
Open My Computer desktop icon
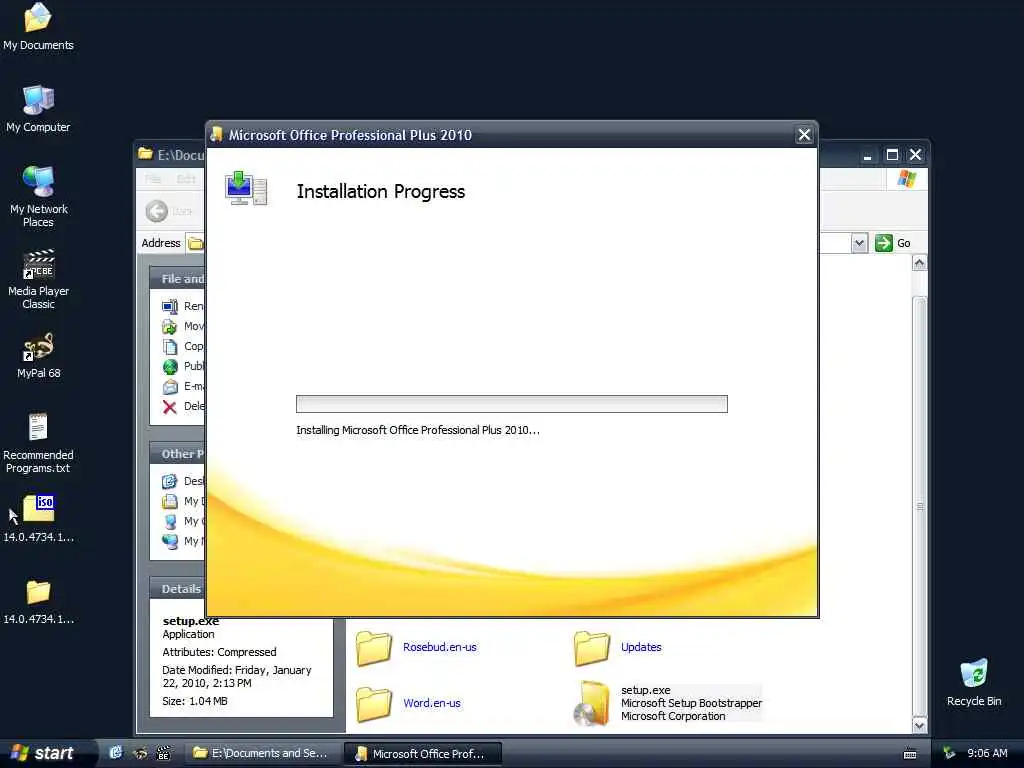pos(38,108)
